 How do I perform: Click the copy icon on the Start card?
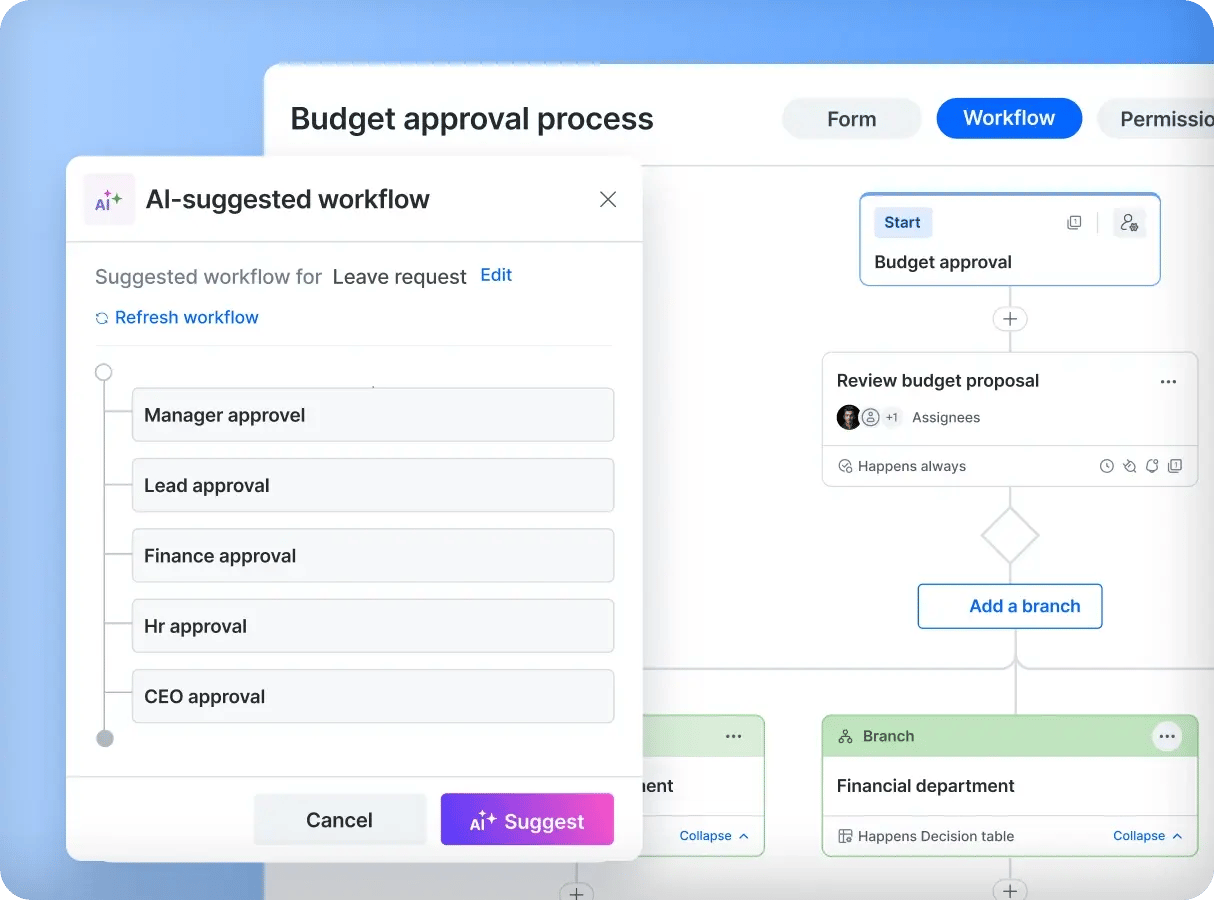click(1074, 222)
